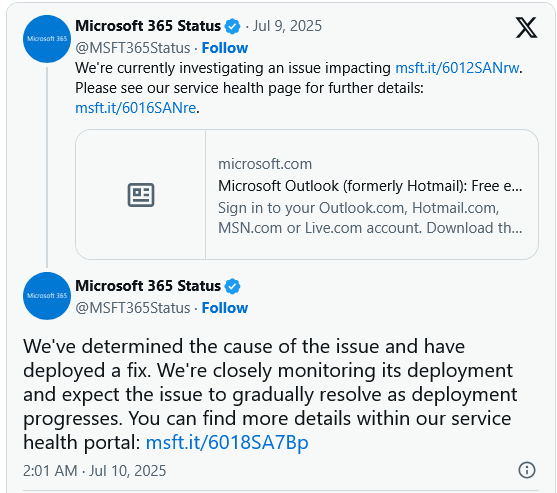
Task: Click the lower @MSFT365Status handle
Action: (x=133, y=308)
